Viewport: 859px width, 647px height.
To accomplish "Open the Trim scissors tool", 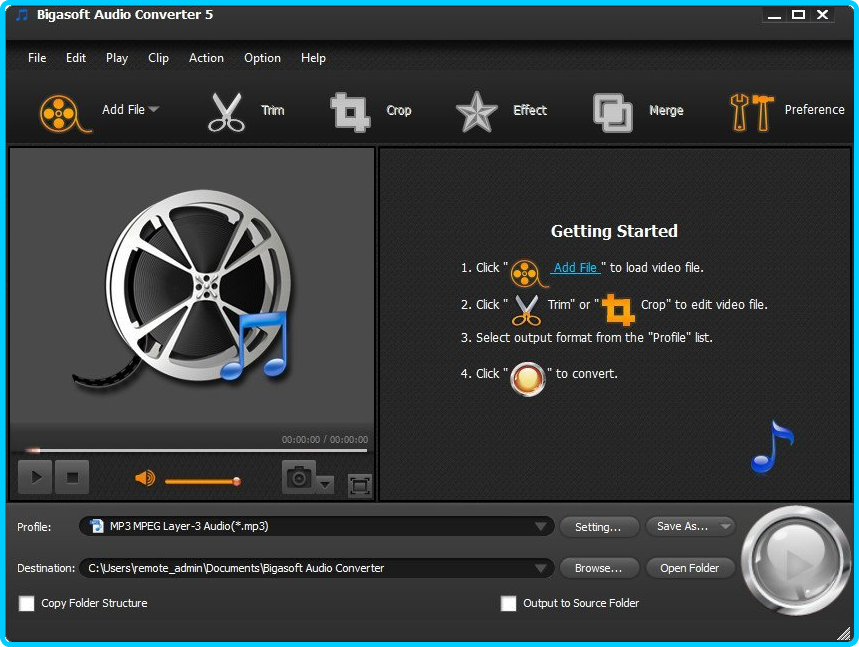I will (226, 112).
